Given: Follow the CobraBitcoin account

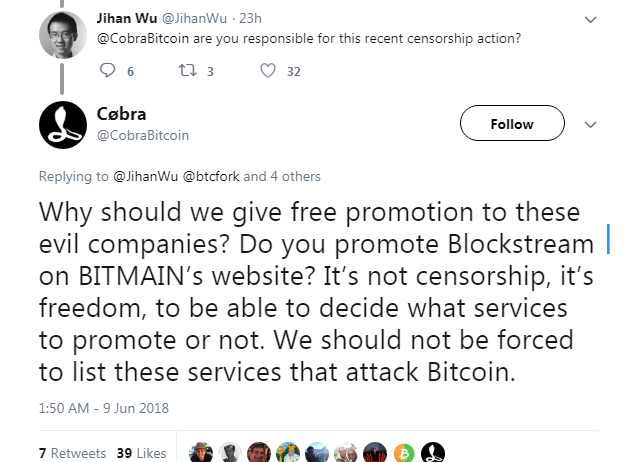Looking at the screenshot, I should [512, 124].
